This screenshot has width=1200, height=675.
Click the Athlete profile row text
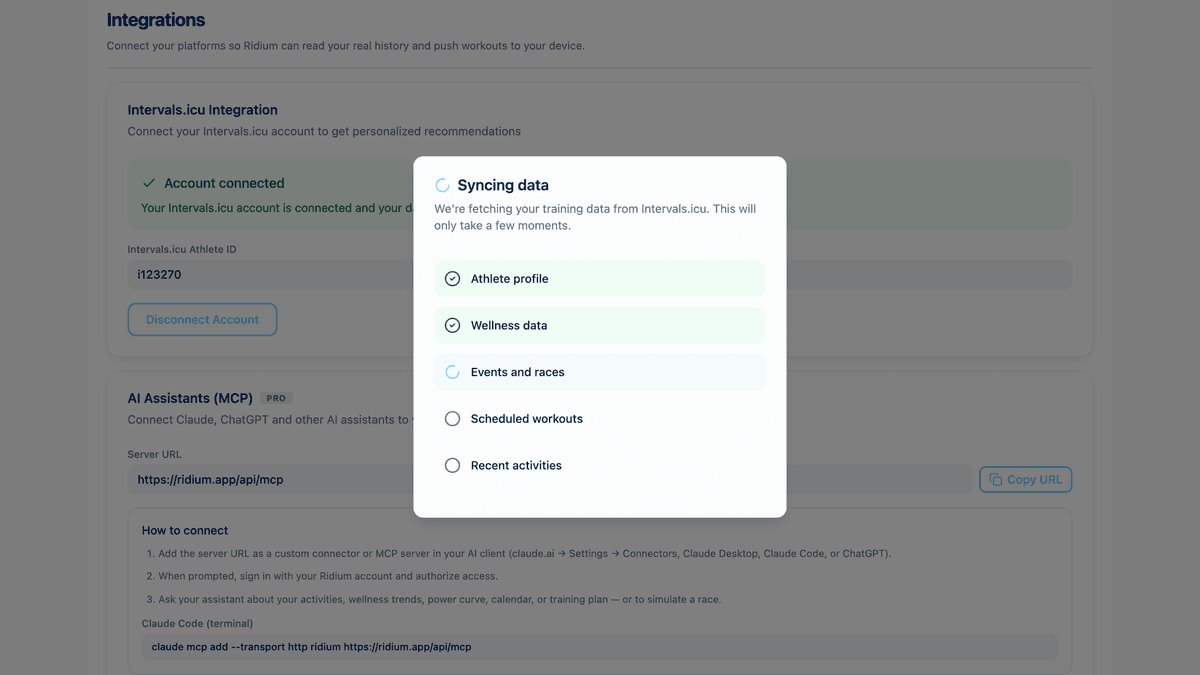point(510,279)
